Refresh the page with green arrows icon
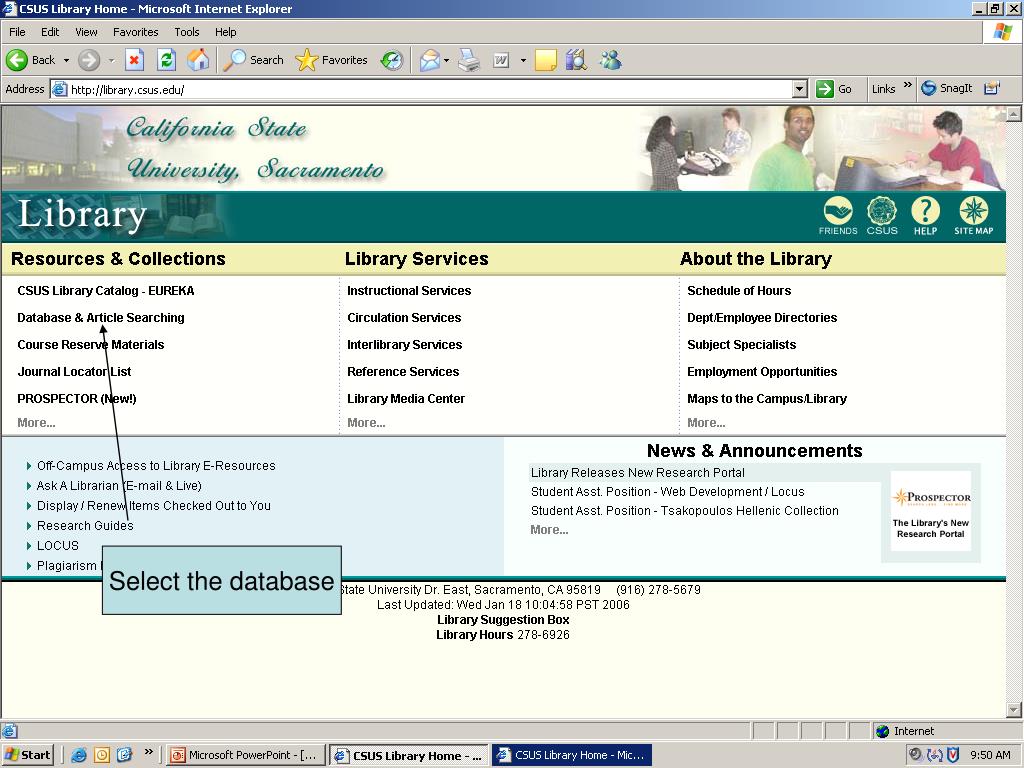This screenshot has width=1024, height=768. pos(167,60)
